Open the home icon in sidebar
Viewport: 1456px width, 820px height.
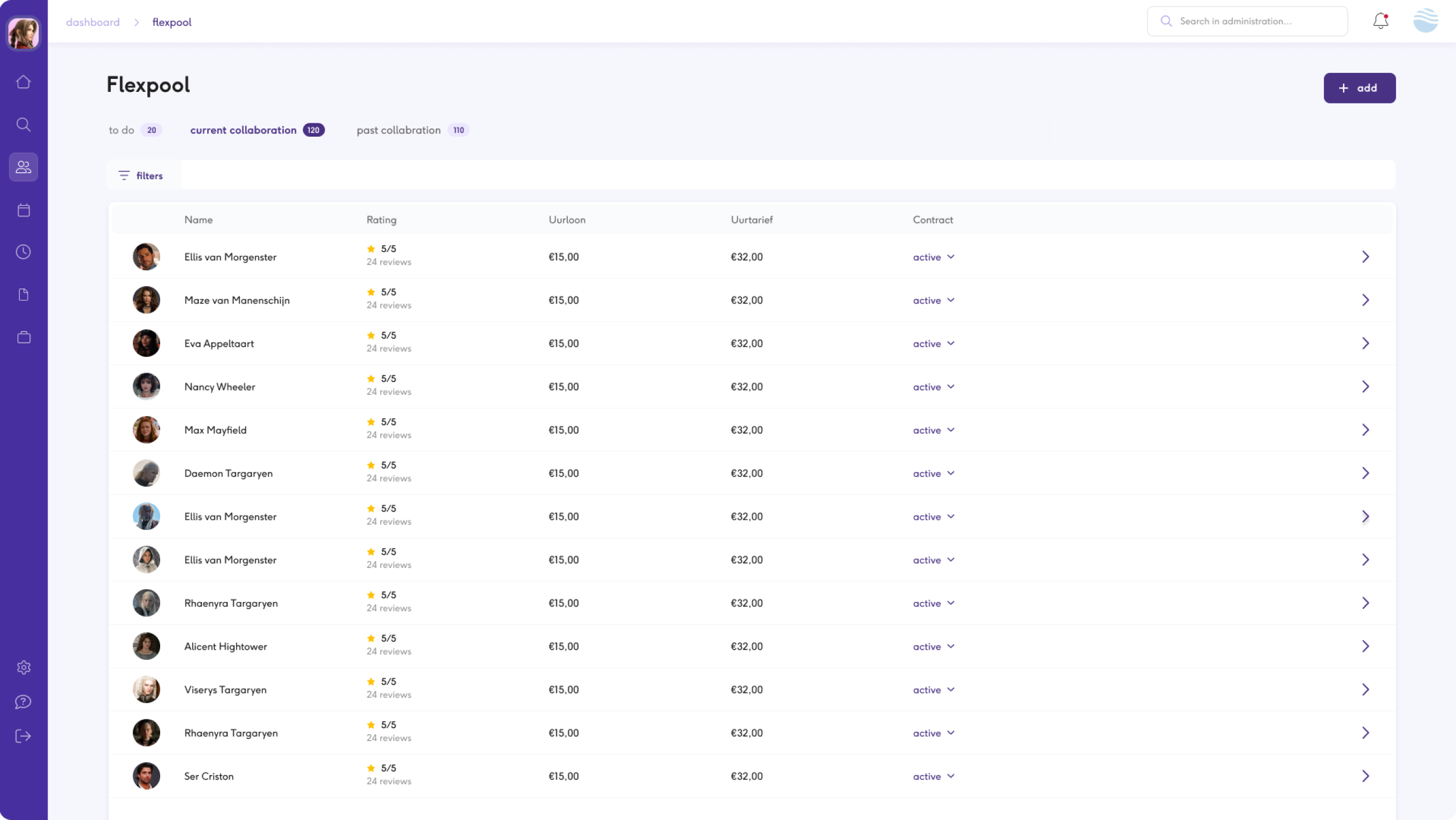point(23,82)
